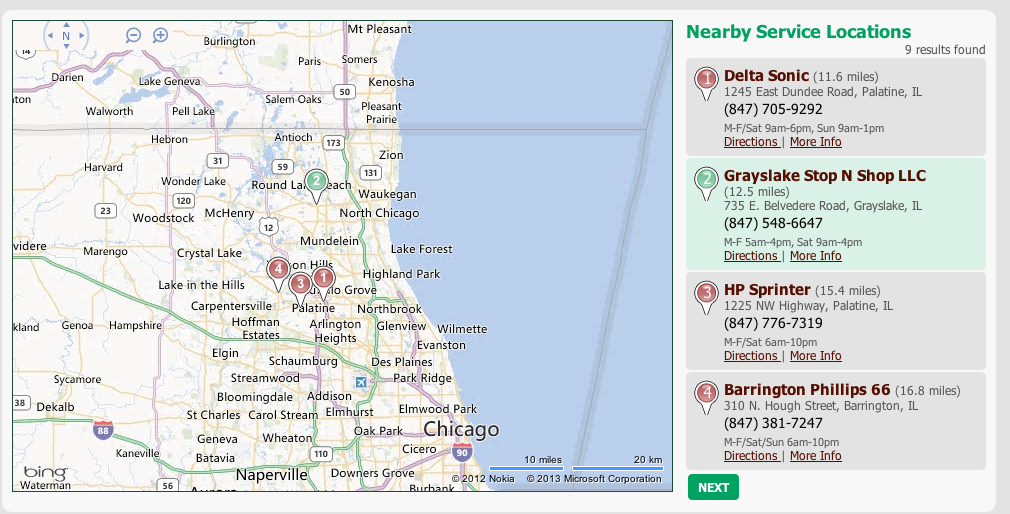Click the Woodstock label on the map
Screen dimensions: 1010x514
pos(163,218)
